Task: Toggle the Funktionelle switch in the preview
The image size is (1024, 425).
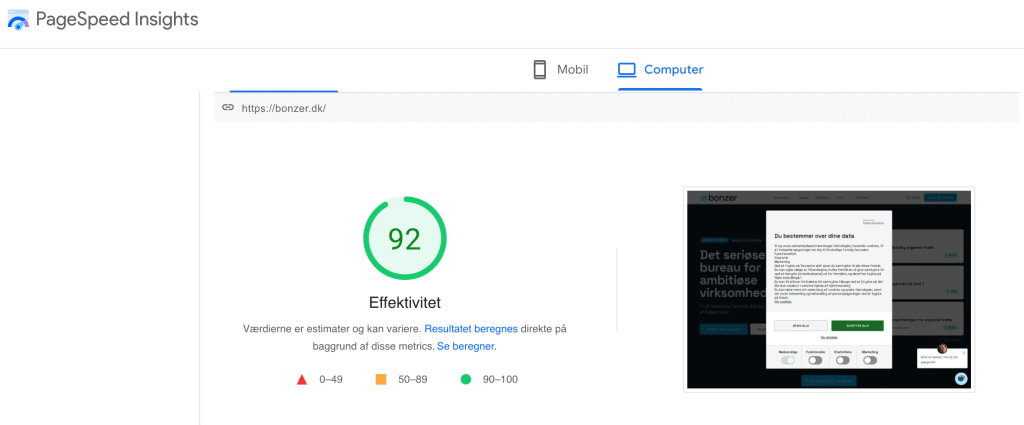Action: [815, 360]
